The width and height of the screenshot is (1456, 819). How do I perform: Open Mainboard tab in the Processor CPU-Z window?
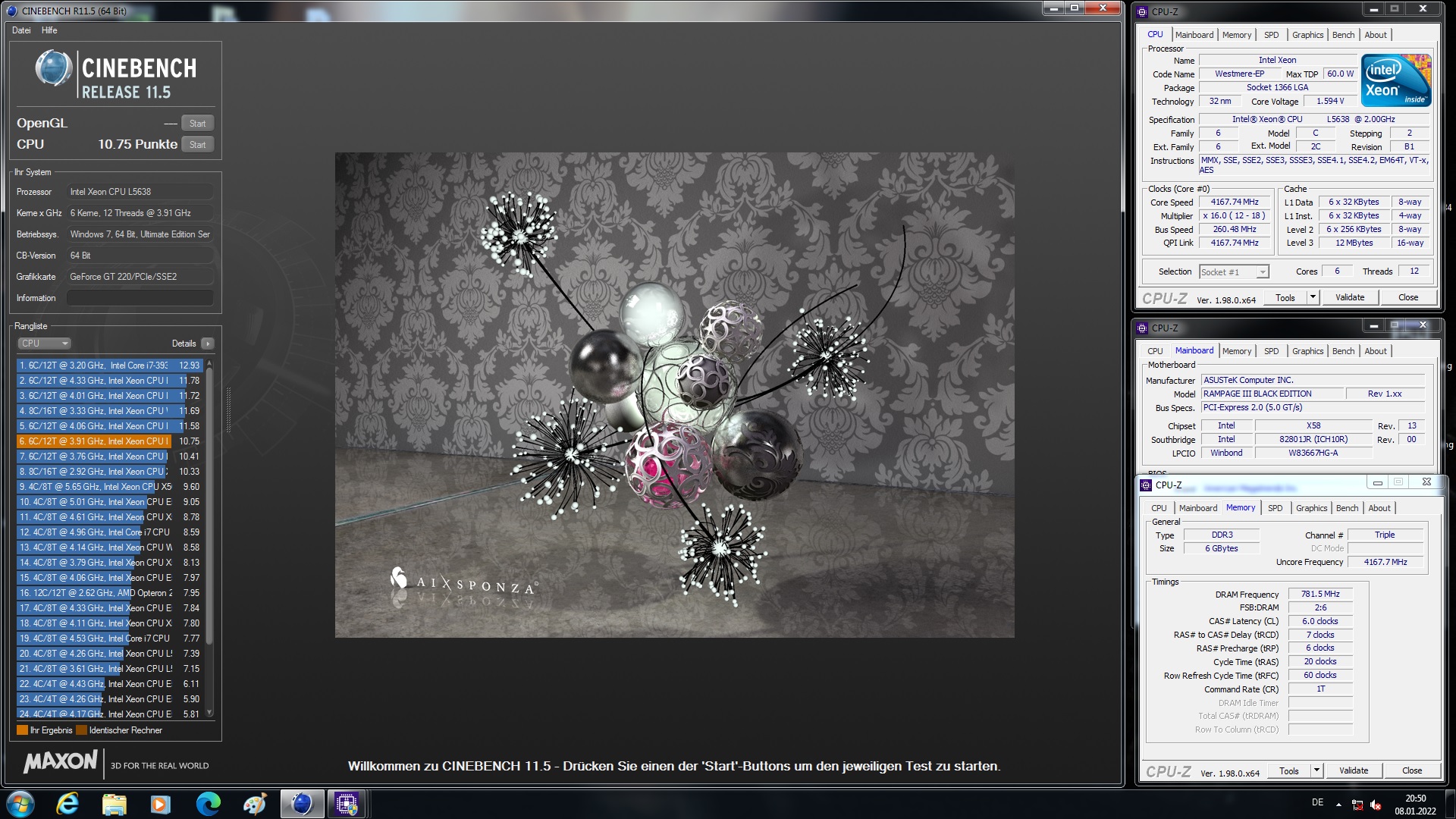[1194, 35]
